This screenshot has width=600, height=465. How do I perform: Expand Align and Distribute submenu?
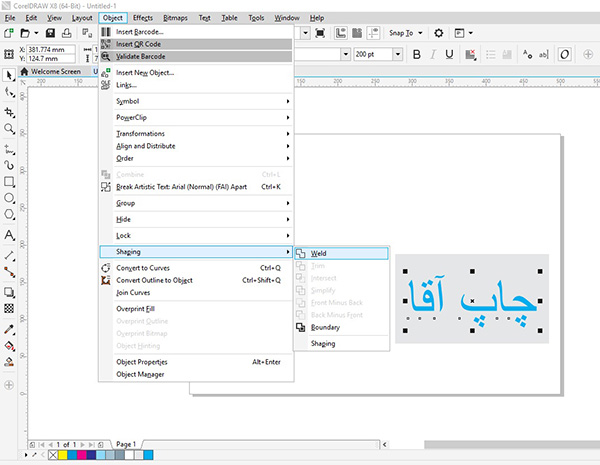[197, 146]
